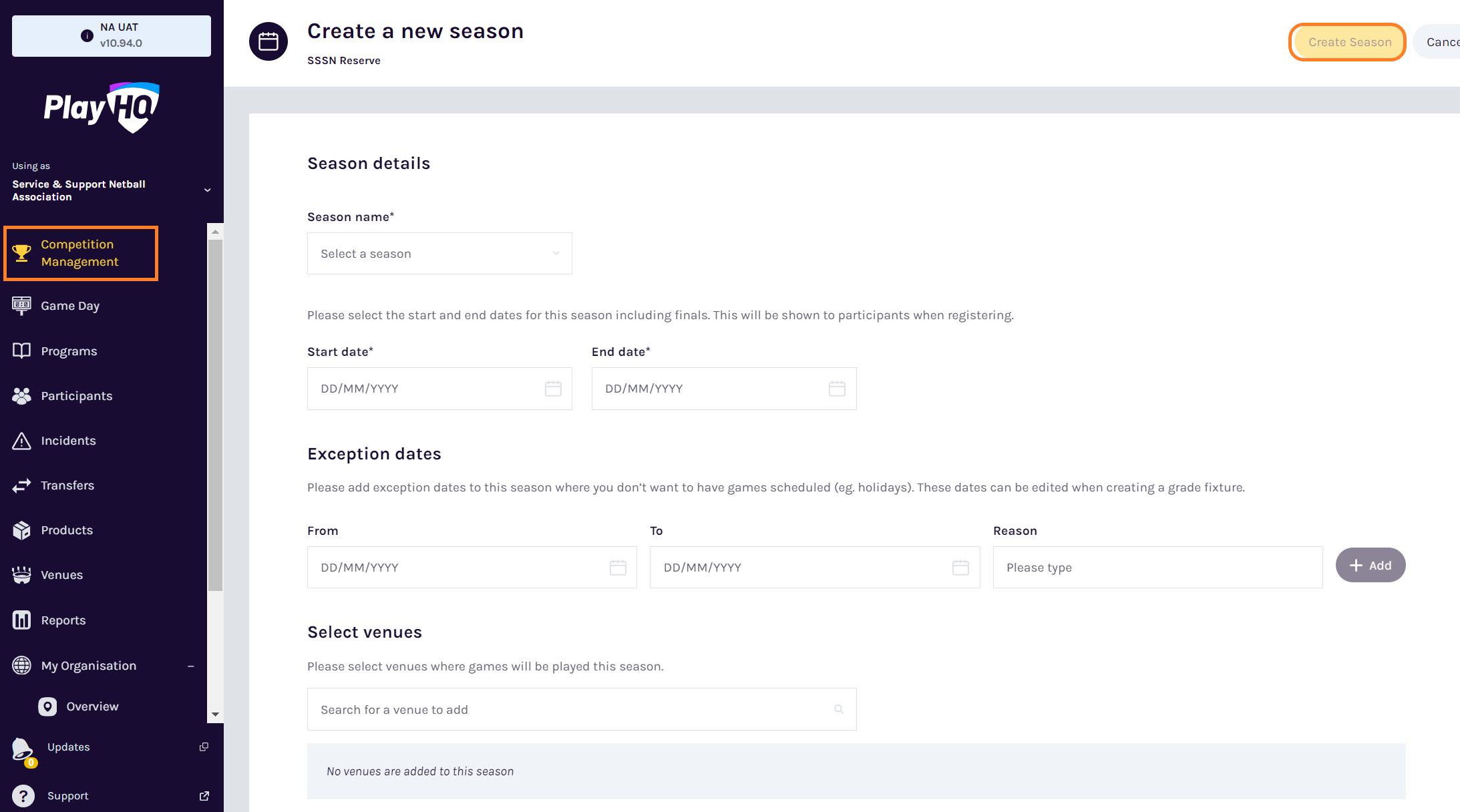The width and height of the screenshot is (1460, 812).
Task: Click the Incidents warning triangle icon
Action: 21,441
